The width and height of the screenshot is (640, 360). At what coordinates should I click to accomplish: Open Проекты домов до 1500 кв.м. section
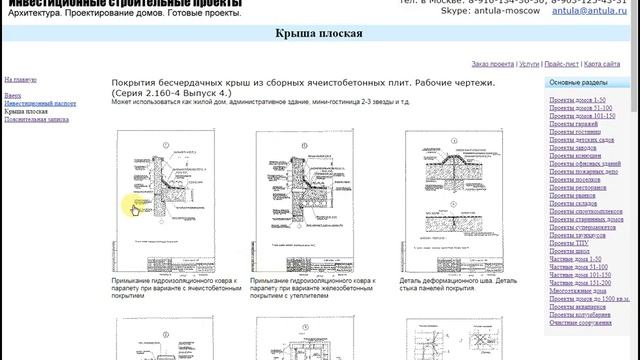pyautogui.click(x=589, y=299)
